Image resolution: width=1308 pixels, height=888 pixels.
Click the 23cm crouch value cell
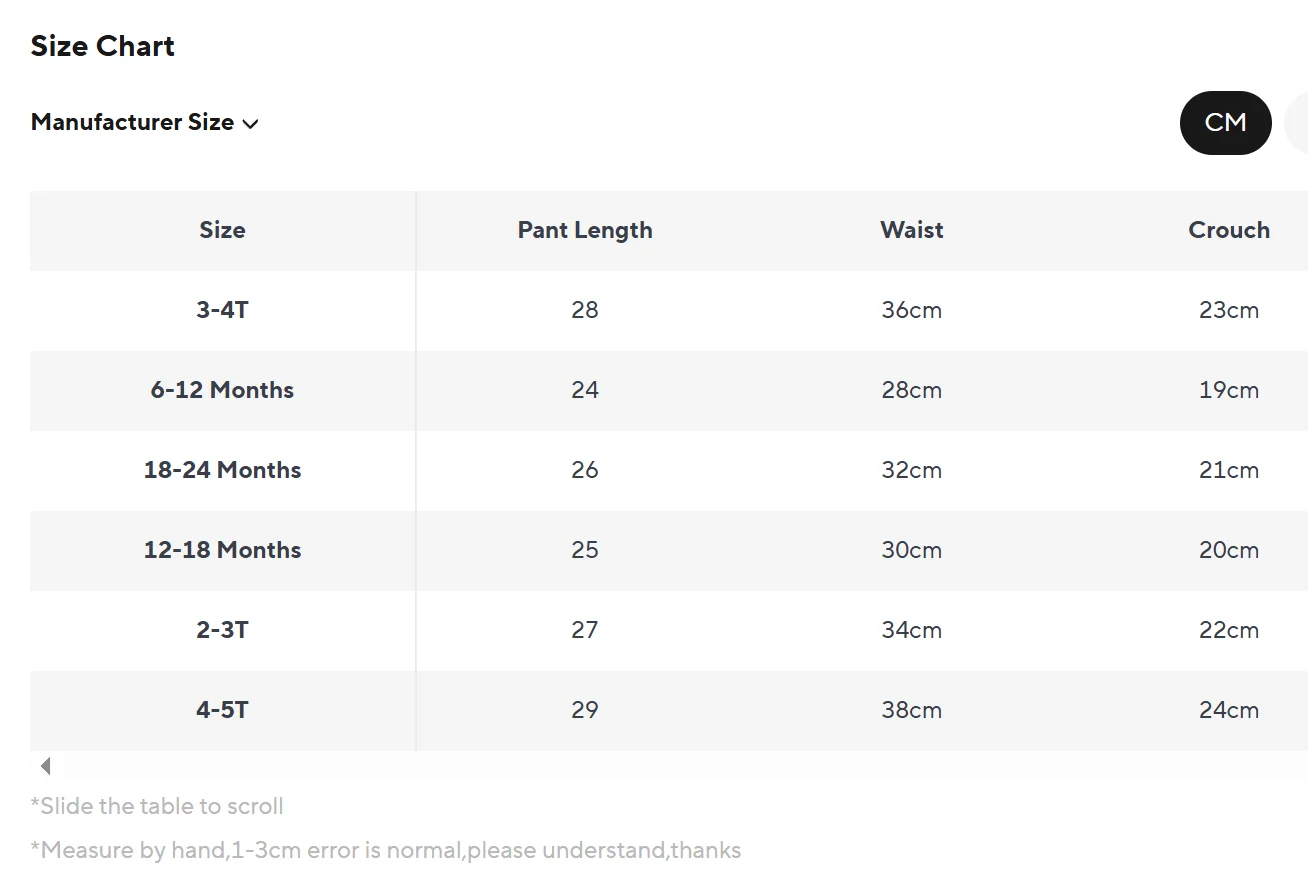(x=1229, y=310)
